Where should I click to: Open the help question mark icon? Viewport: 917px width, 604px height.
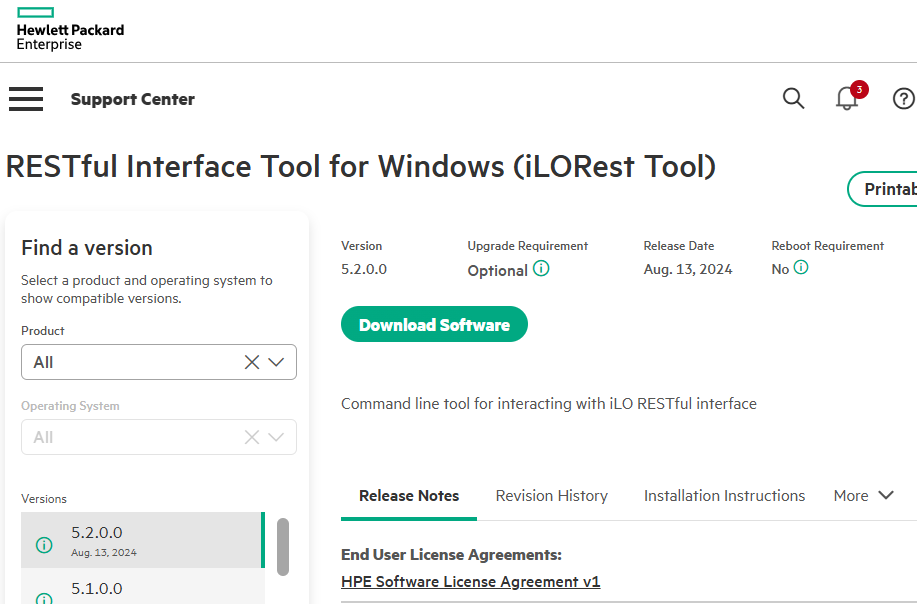[x=904, y=99]
